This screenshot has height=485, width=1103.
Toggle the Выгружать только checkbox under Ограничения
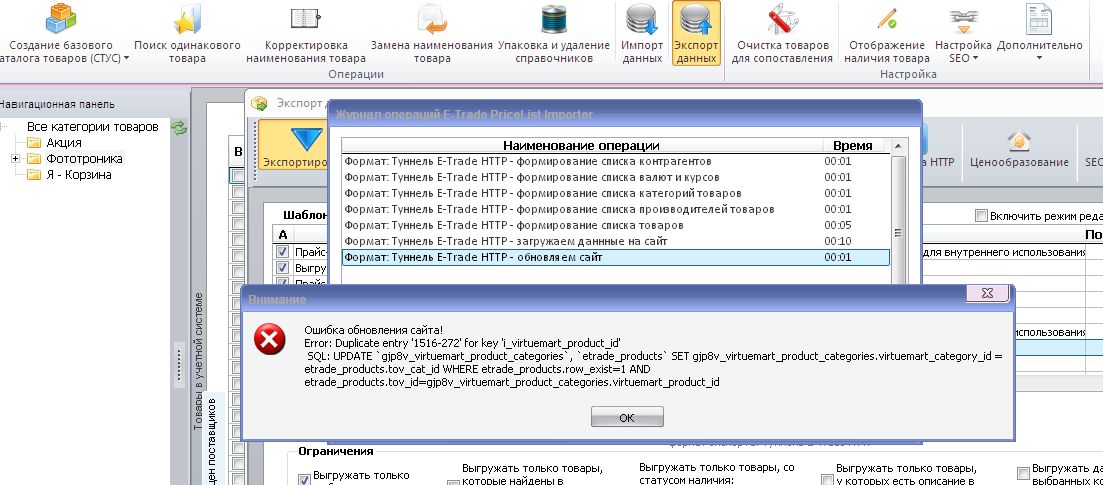point(304,479)
